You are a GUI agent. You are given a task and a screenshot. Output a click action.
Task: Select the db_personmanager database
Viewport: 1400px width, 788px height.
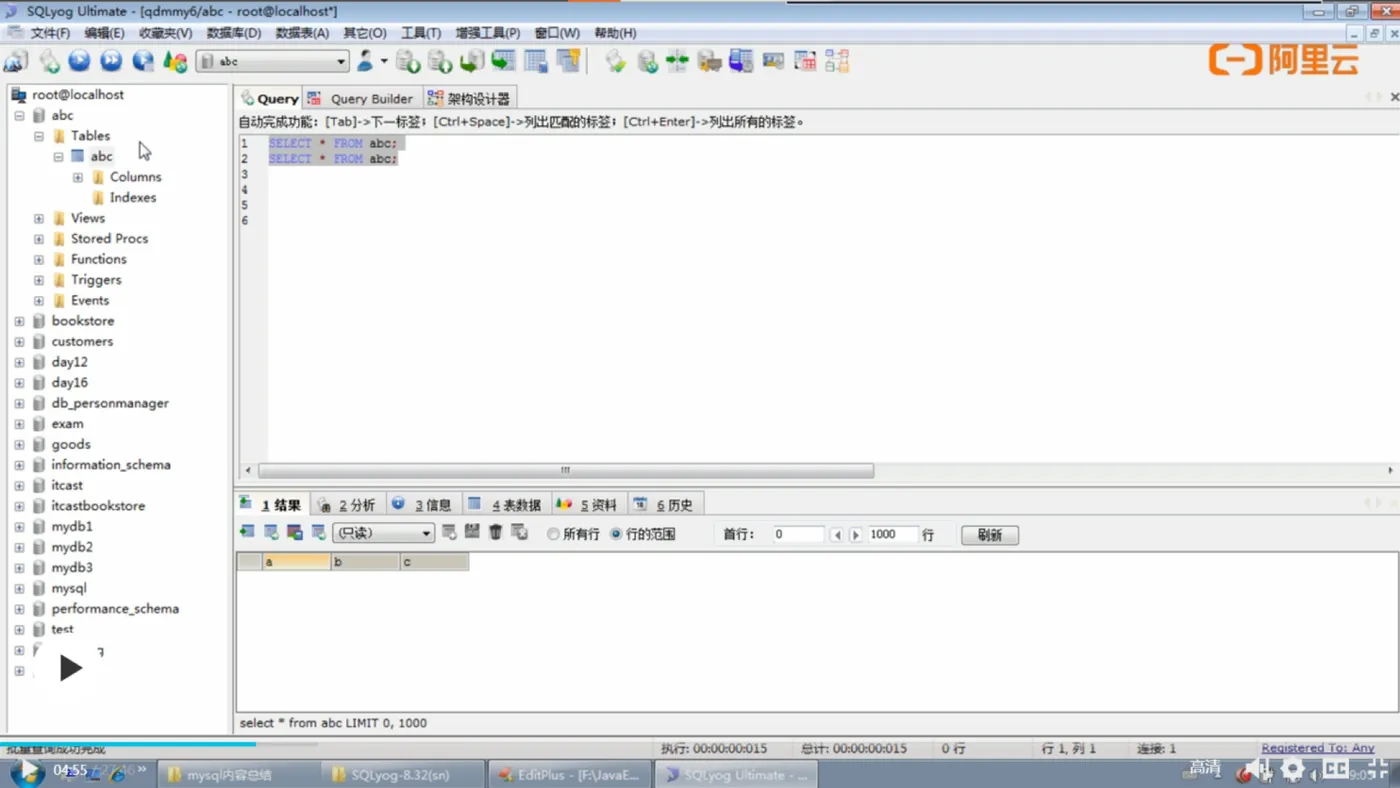[x=110, y=403]
